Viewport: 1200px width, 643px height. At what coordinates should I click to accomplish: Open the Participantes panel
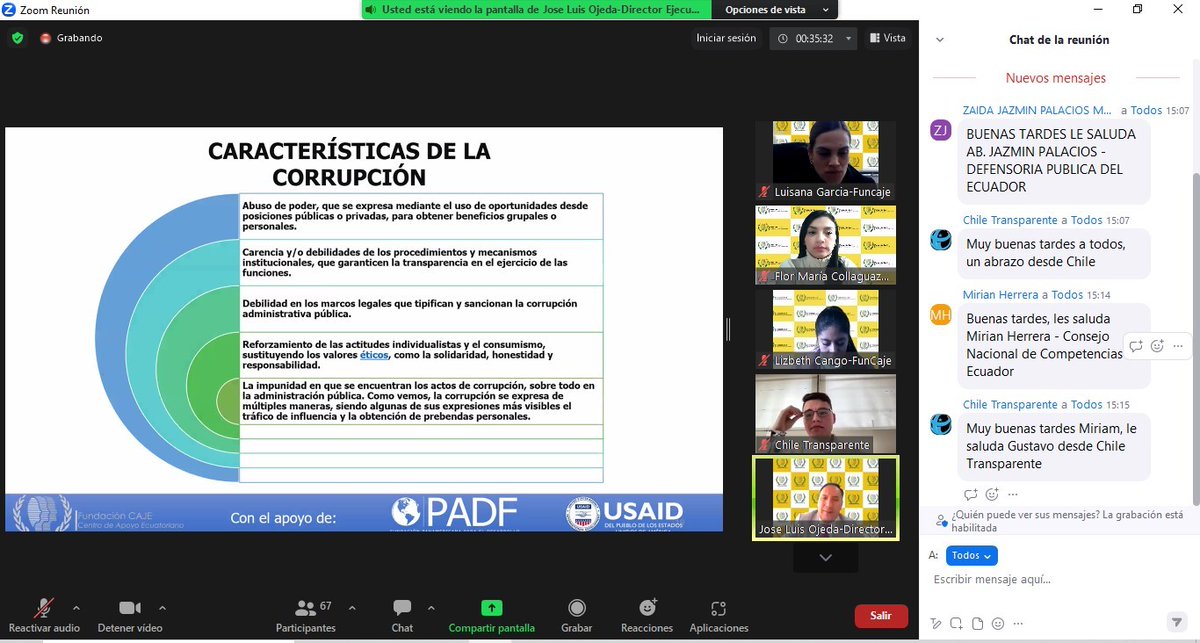(306, 614)
